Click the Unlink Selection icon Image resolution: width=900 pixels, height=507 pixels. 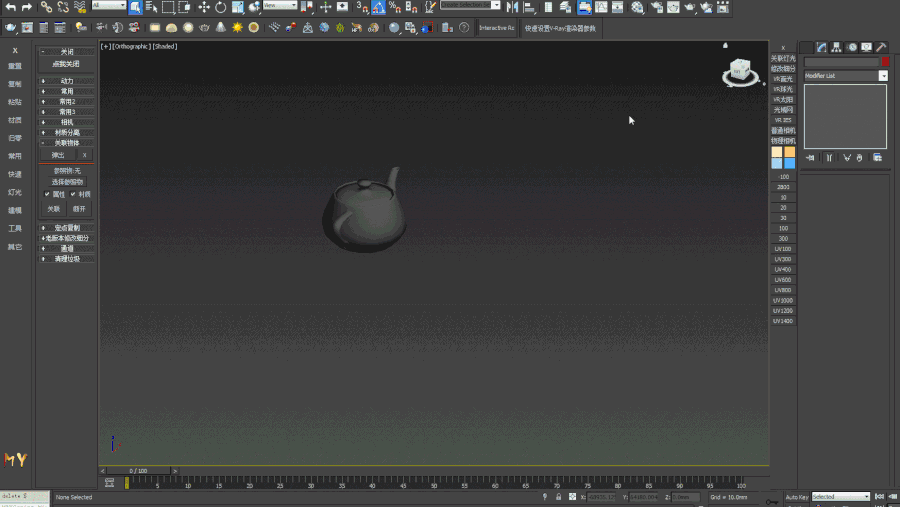point(63,7)
